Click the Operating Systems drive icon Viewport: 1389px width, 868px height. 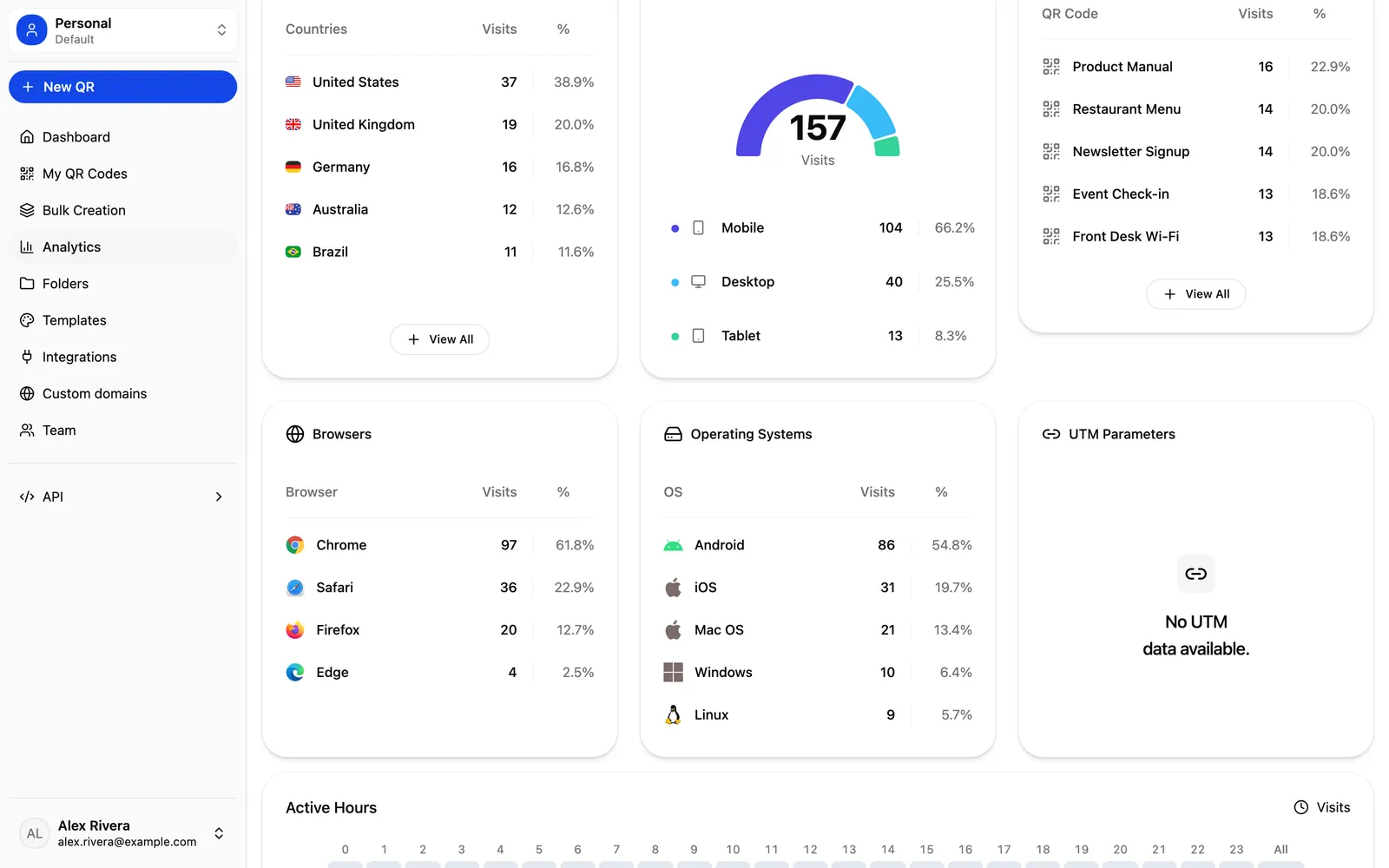pos(673,434)
